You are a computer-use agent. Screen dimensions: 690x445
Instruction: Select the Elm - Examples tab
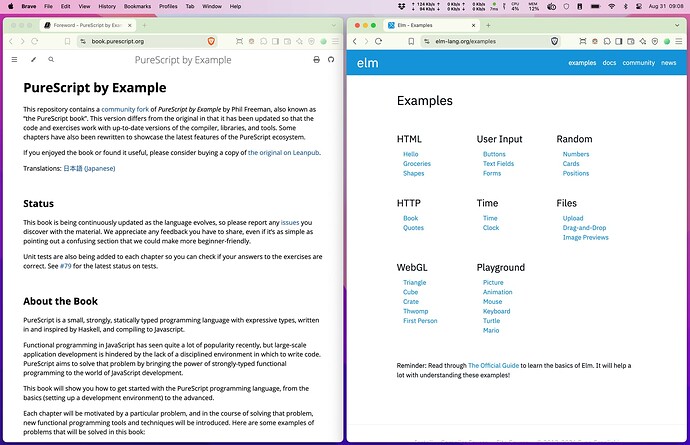pos(430,25)
